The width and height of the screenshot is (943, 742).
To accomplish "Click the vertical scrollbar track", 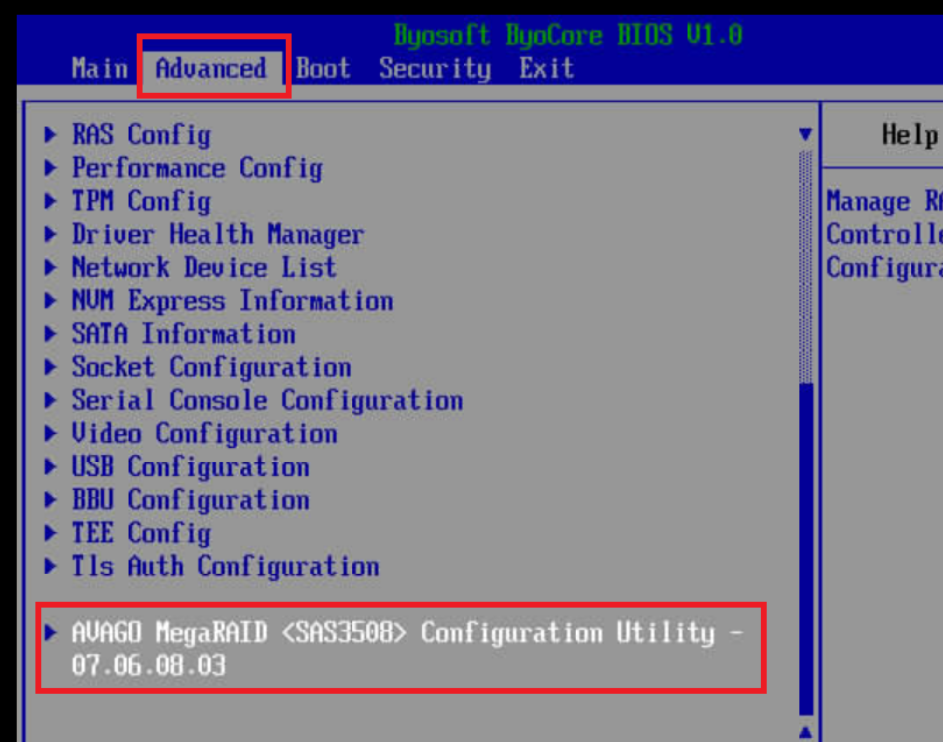I will click(x=805, y=500).
